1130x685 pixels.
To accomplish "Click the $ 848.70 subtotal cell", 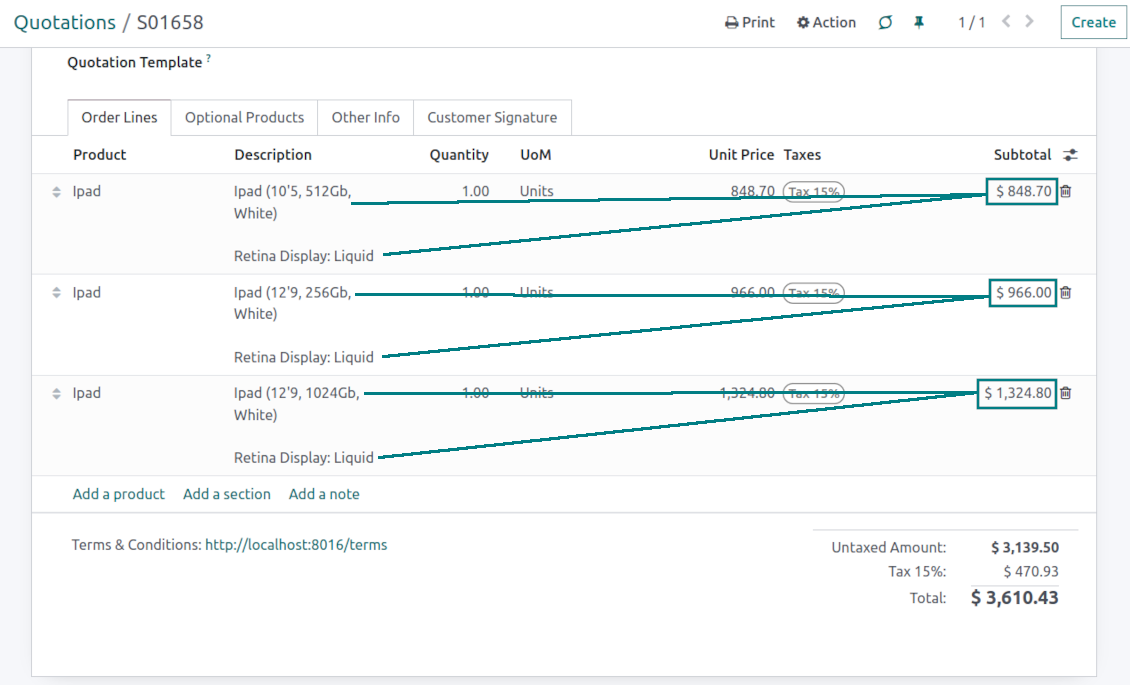I will point(1022,192).
